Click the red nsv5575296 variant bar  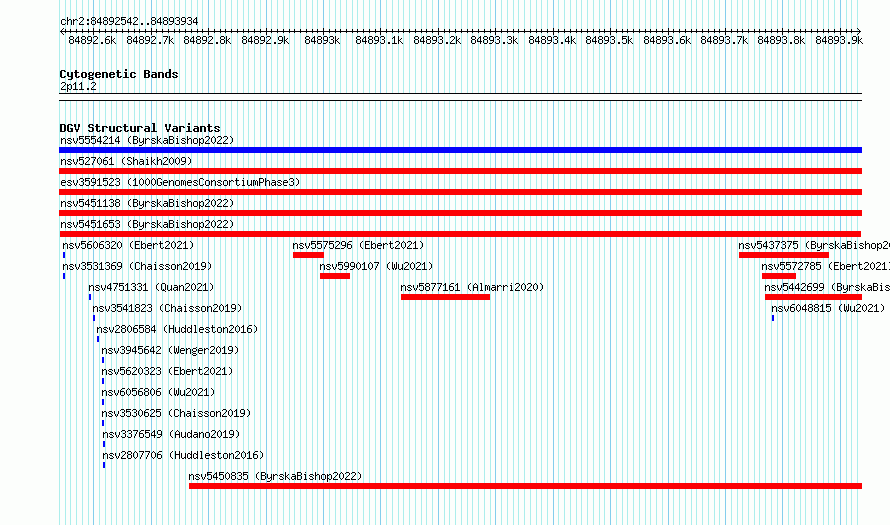[308, 255]
